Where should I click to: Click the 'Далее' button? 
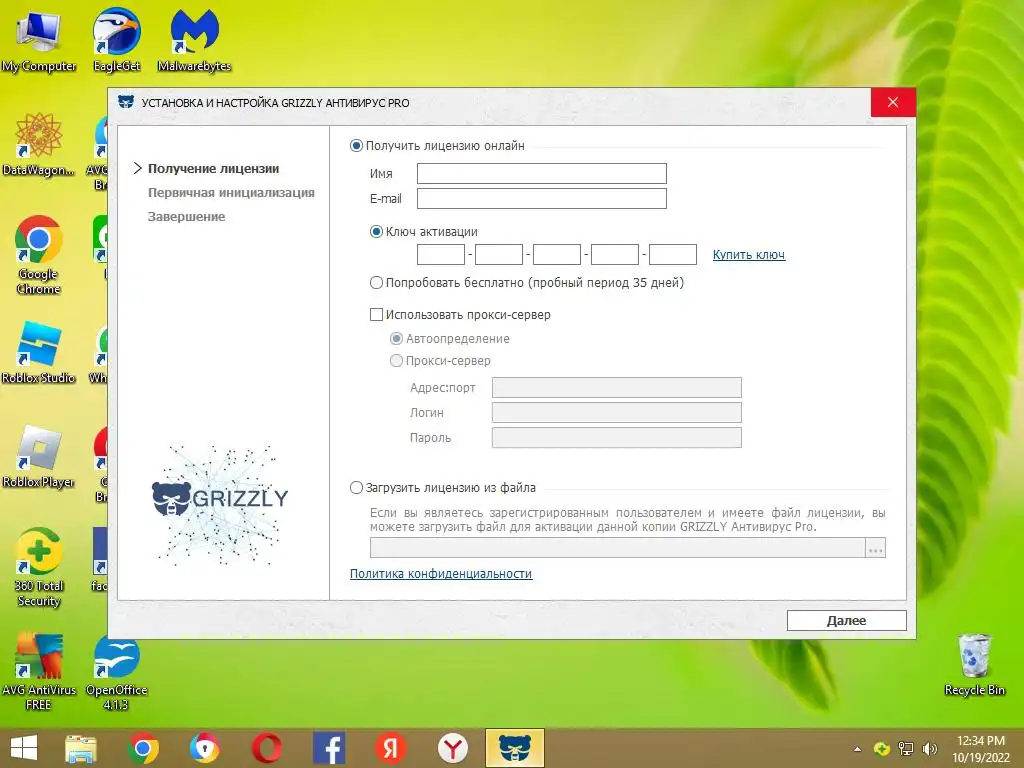tap(846, 620)
